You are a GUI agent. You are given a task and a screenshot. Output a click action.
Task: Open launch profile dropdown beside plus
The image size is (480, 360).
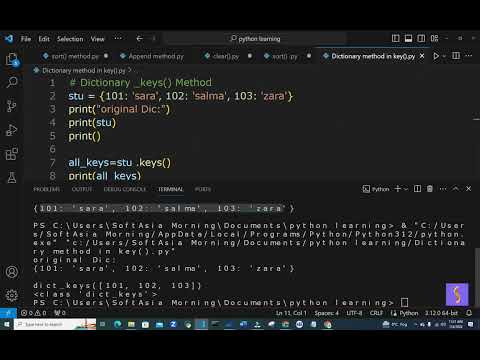(406, 189)
